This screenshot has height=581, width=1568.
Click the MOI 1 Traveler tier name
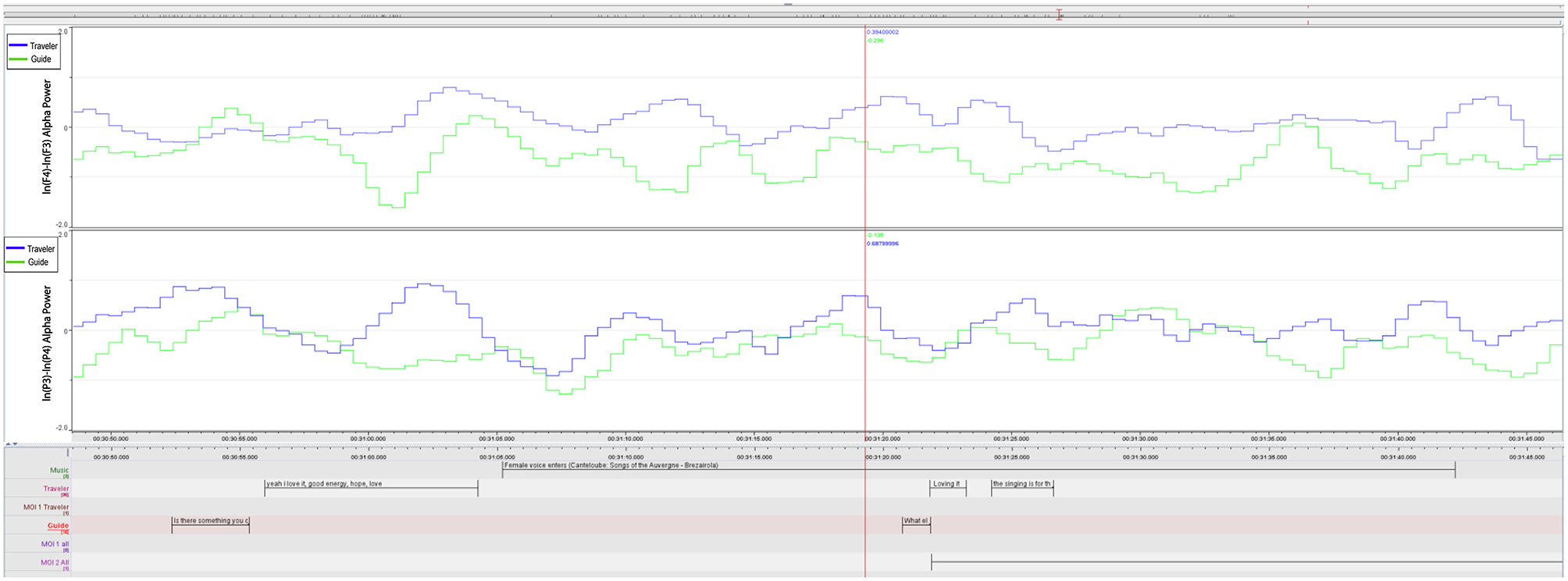[46, 507]
